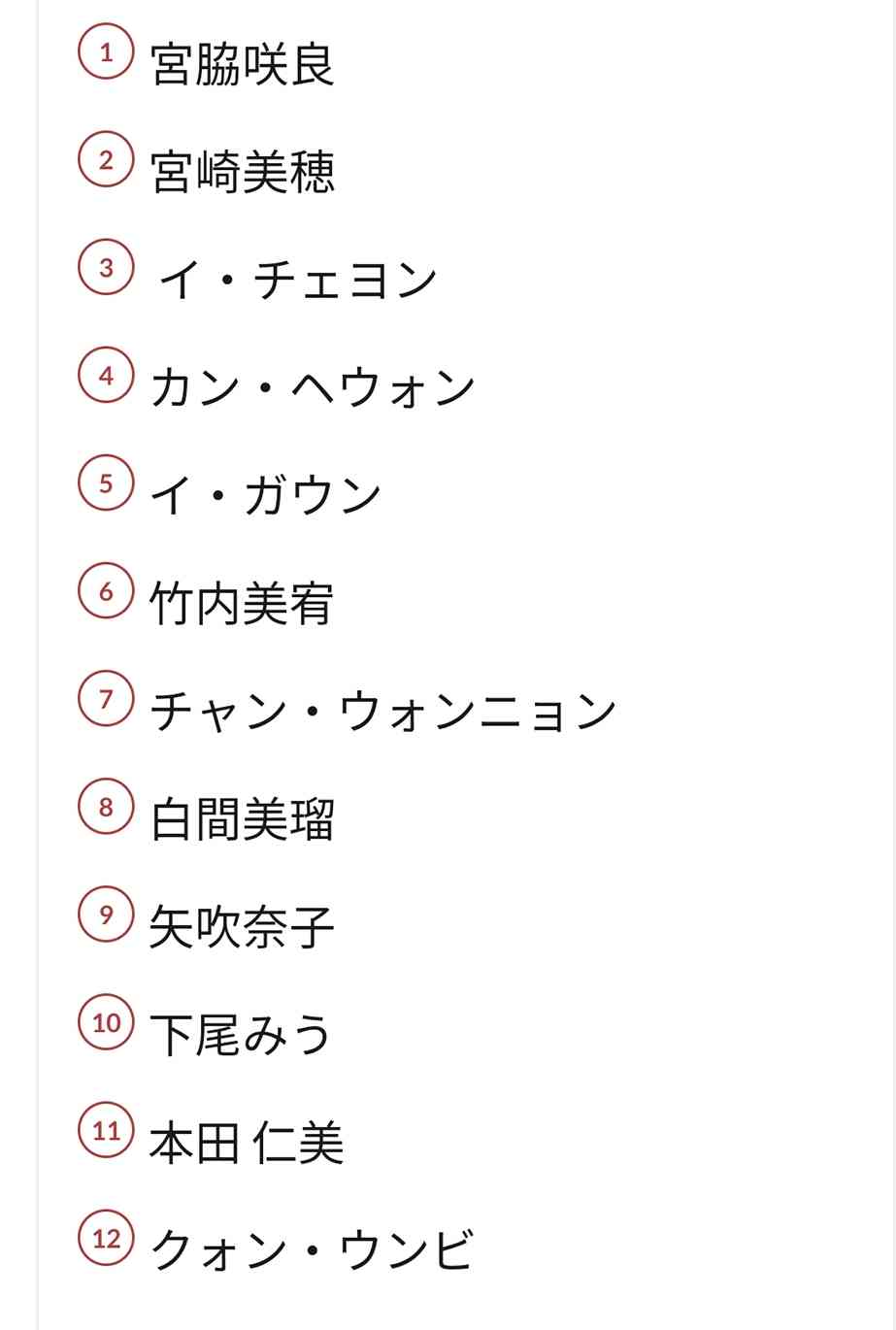Select the name チャン・ウォンニョン
Viewport: 896px width, 1330px height.
[x=383, y=712]
